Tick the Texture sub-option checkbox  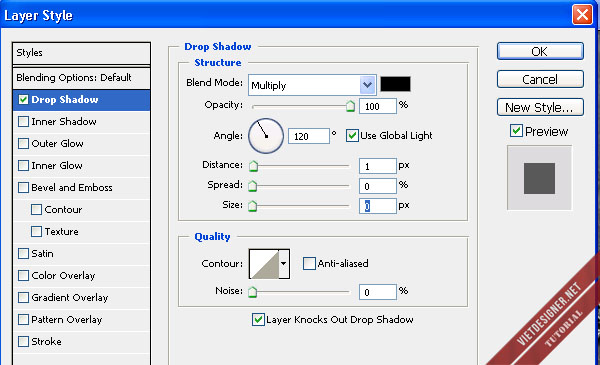[x=36, y=231]
